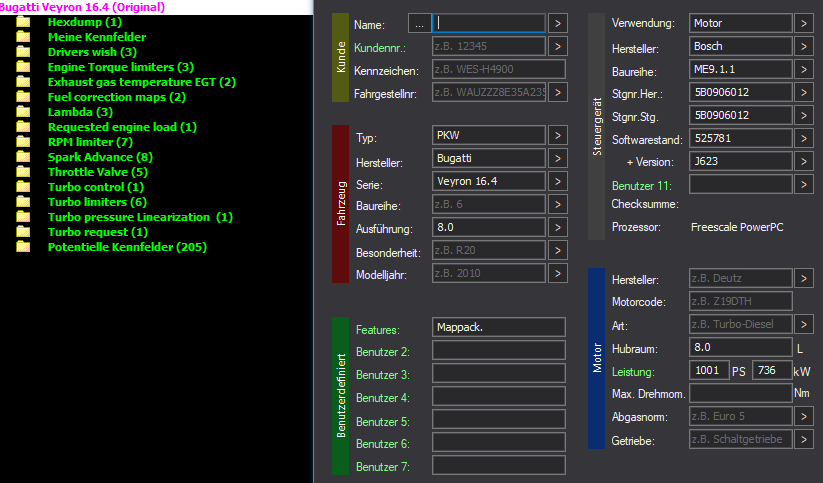Click into the Kennzeichen input field
The image size is (823, 483).
499,69
